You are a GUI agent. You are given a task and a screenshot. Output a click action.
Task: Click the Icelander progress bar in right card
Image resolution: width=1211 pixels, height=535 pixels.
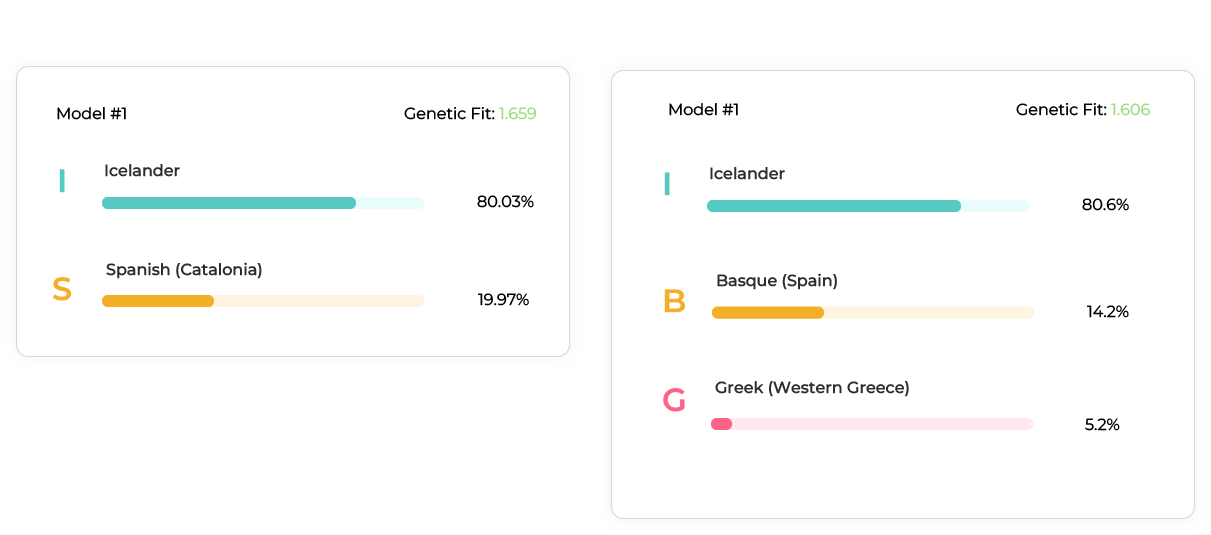[868, 206]
